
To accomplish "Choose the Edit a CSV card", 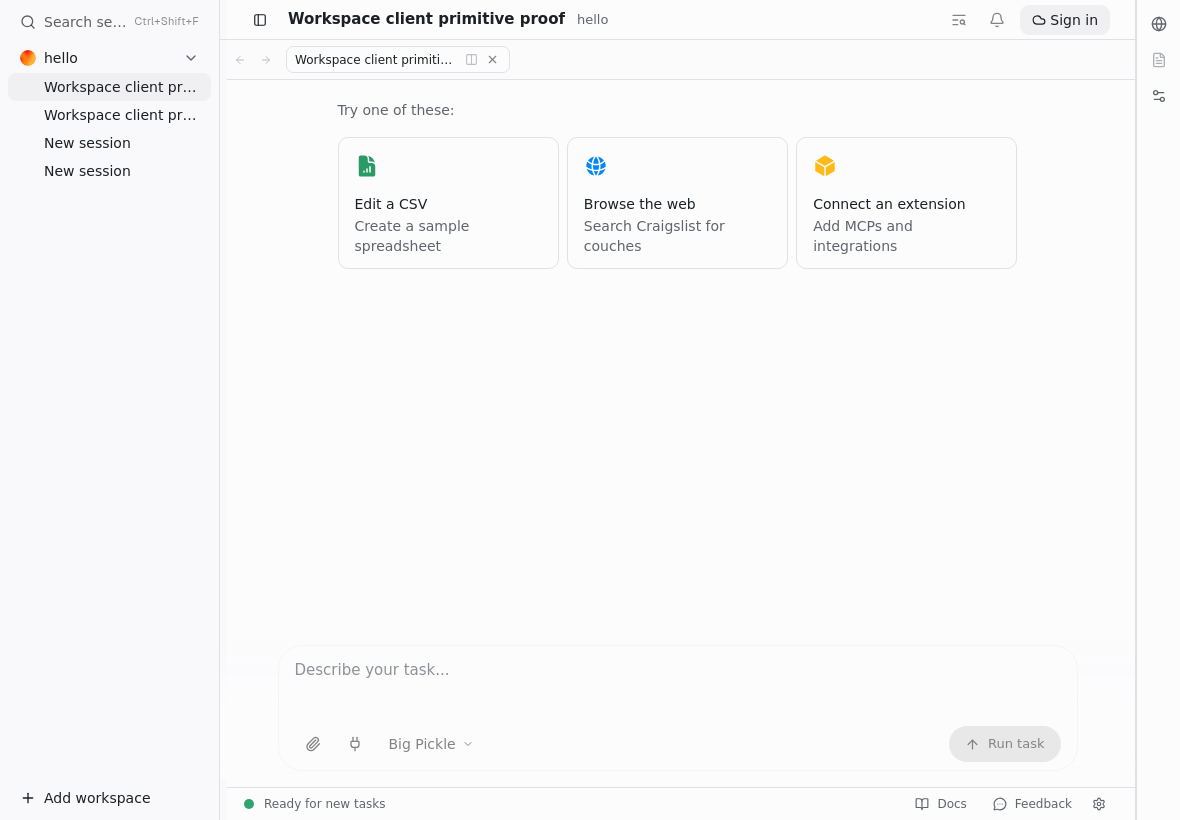I will (448, 203).
